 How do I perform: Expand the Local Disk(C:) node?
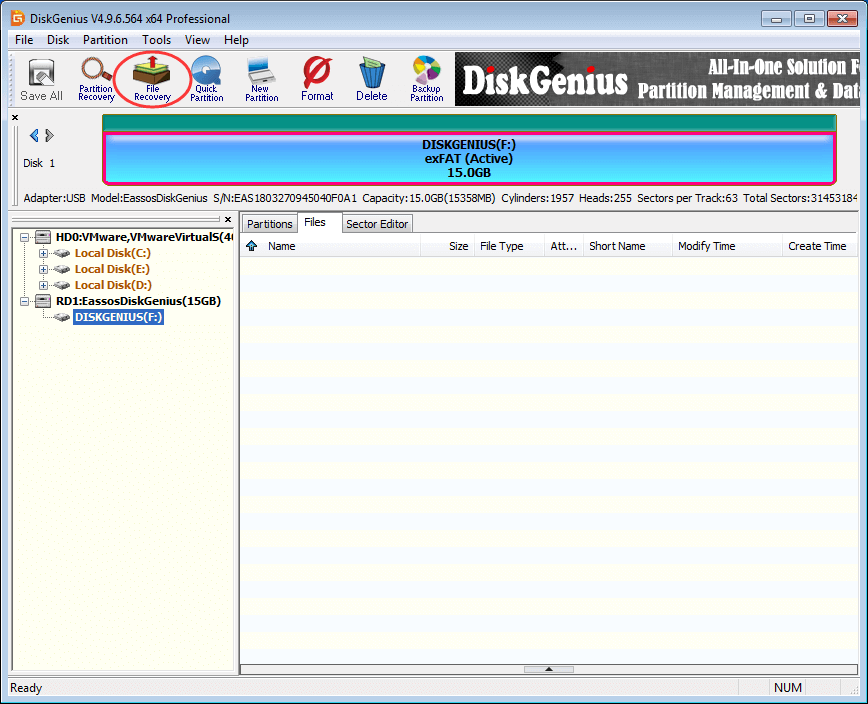coord(43,253)
